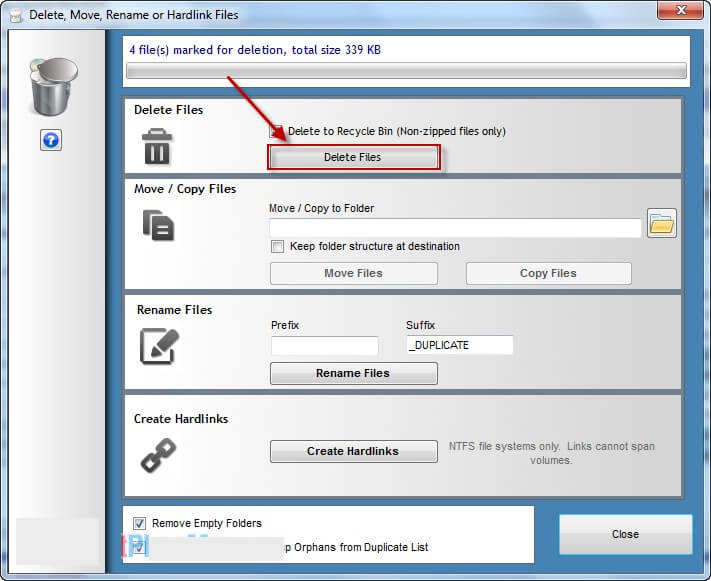This screenshot has height=581, width=711.
Task: Uncheck Remove Empty Folders option
Action: tap(139, 523)
